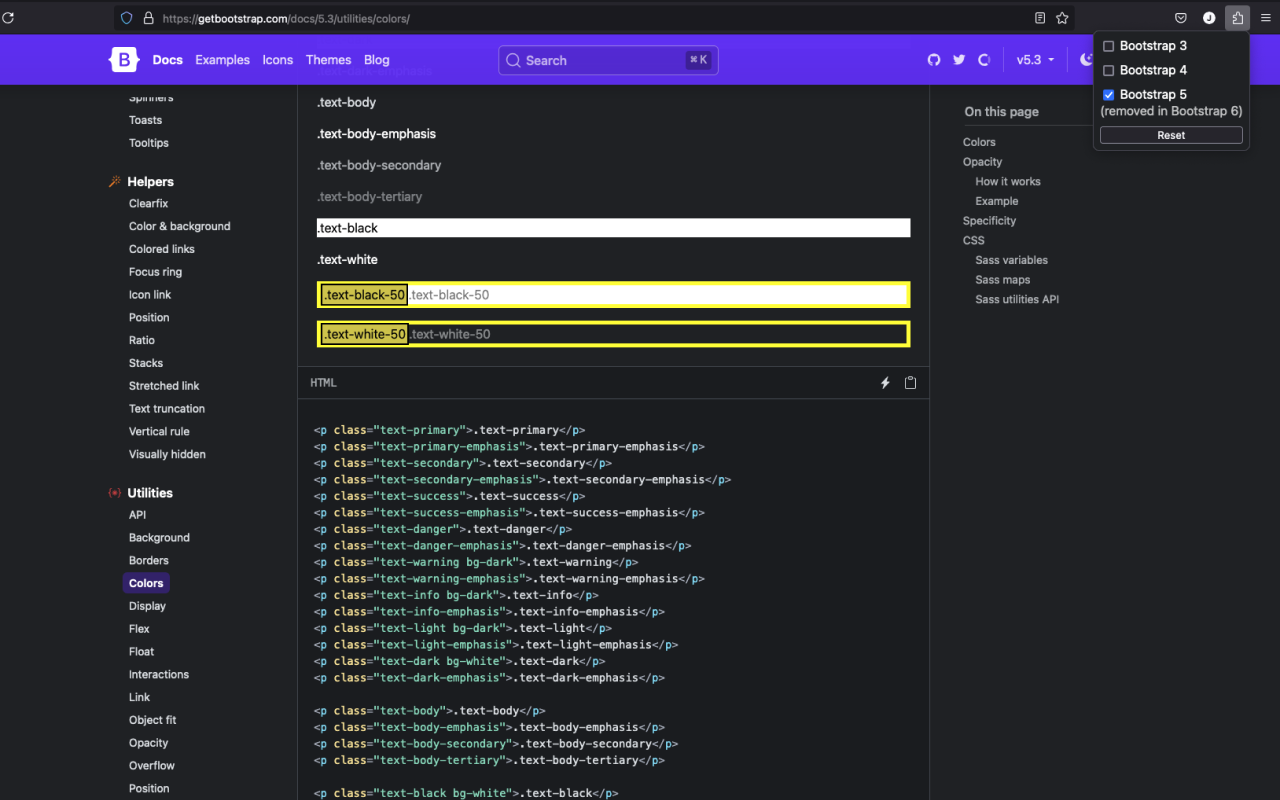Jump to Sass maps section
This screenshot has width=1280, height=800.
(1003, 280)
